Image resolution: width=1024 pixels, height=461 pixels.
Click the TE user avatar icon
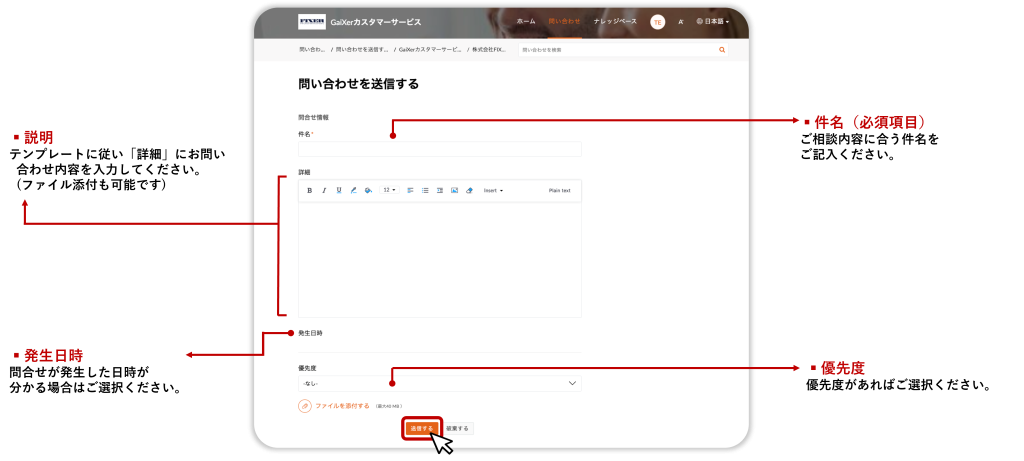click(x=657, y=21)
